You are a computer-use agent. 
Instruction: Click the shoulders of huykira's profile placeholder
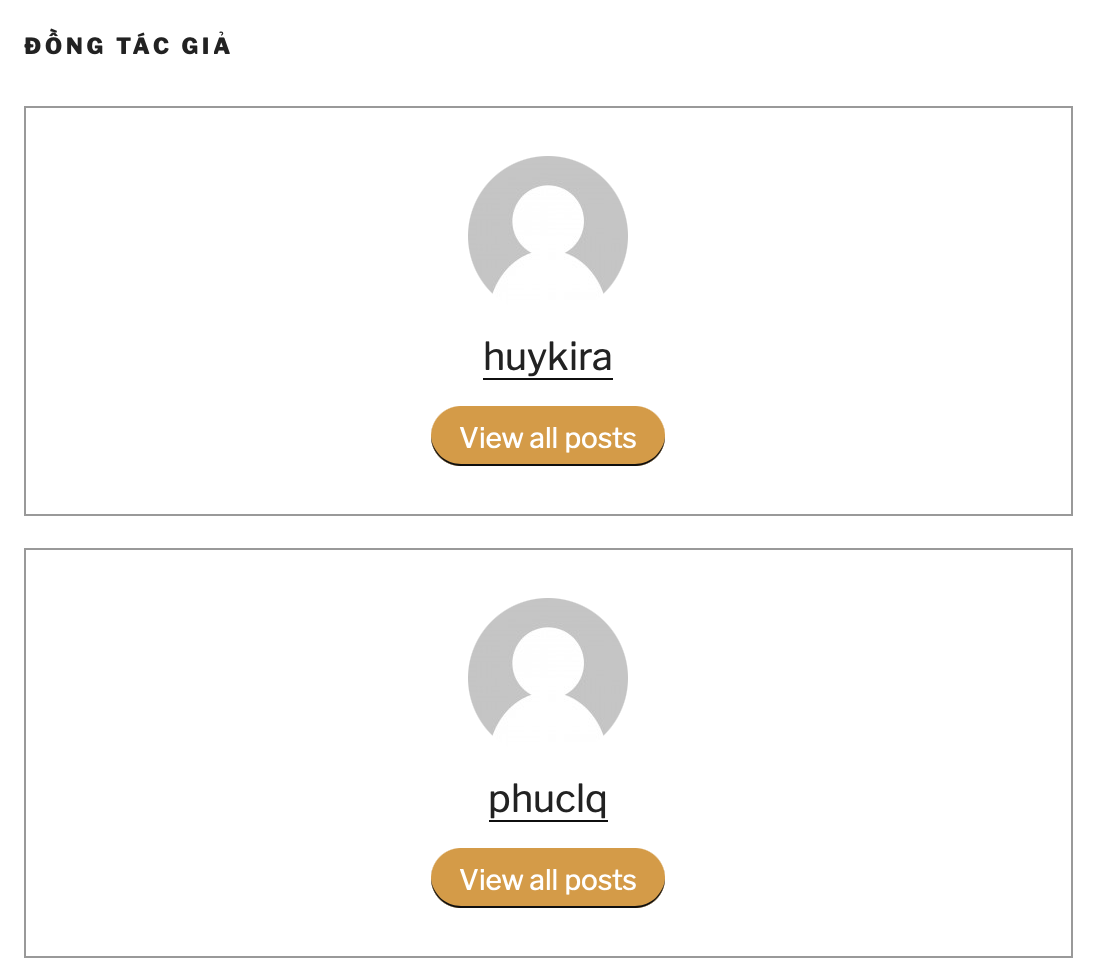coord(547,278)
